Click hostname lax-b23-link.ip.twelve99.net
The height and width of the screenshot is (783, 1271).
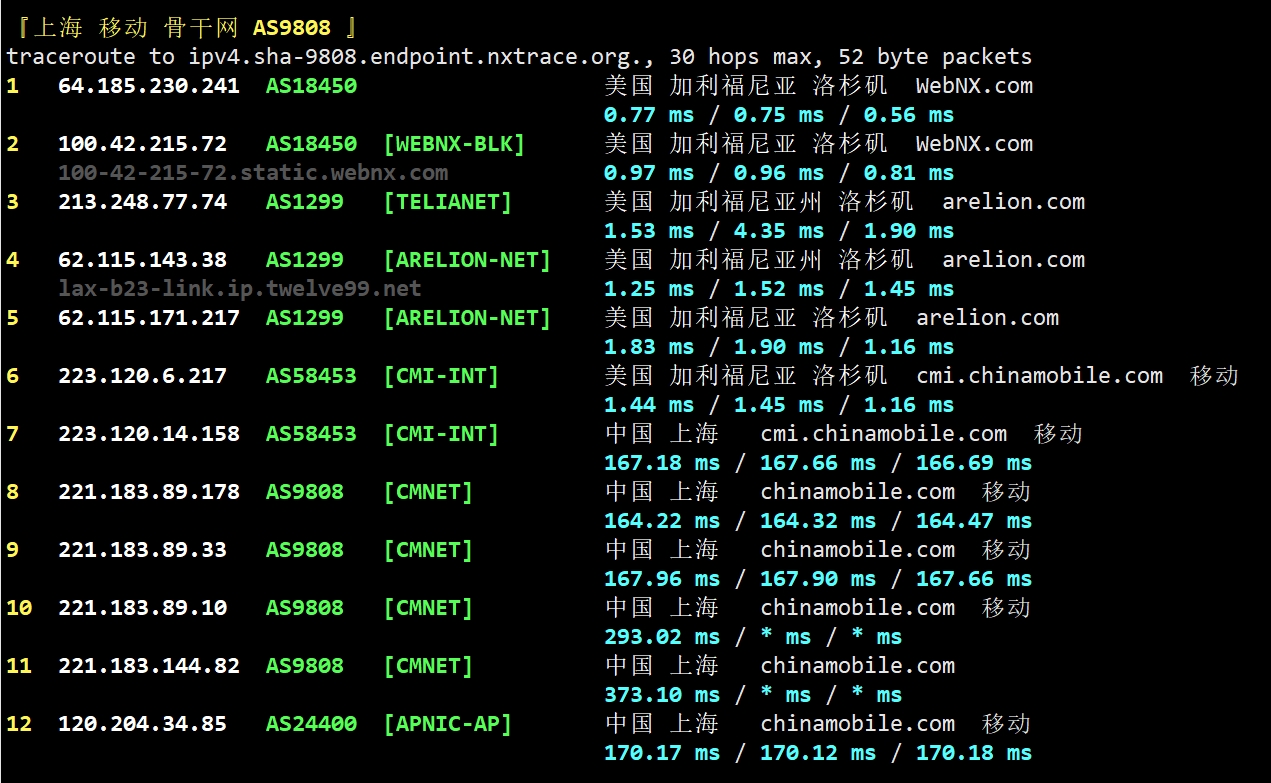(240, 289)
